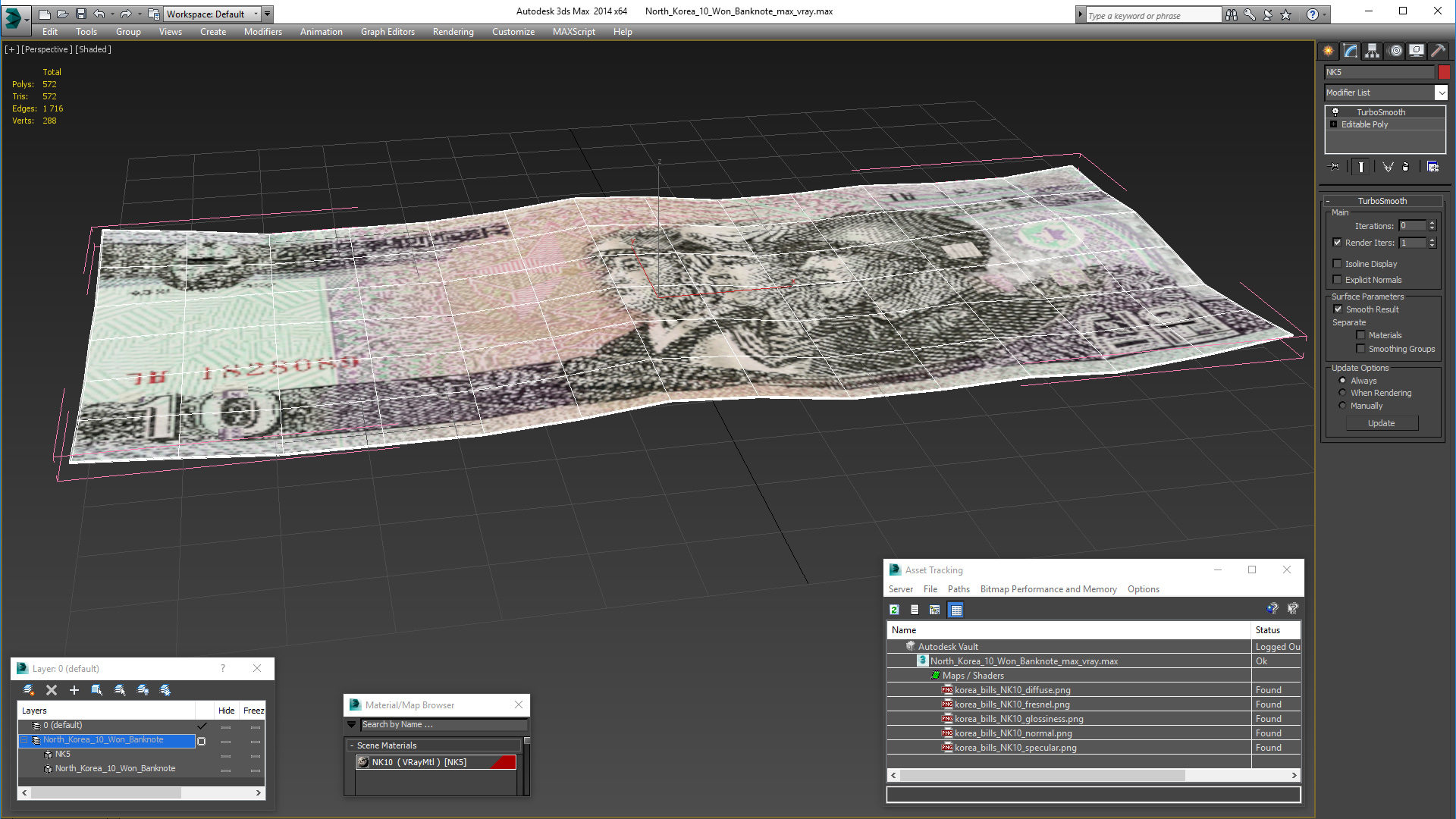Image resolution: width=1456 pixels, height=819 pixels.
Task: Click the Redo arrow icon
Action: [126, 14]
